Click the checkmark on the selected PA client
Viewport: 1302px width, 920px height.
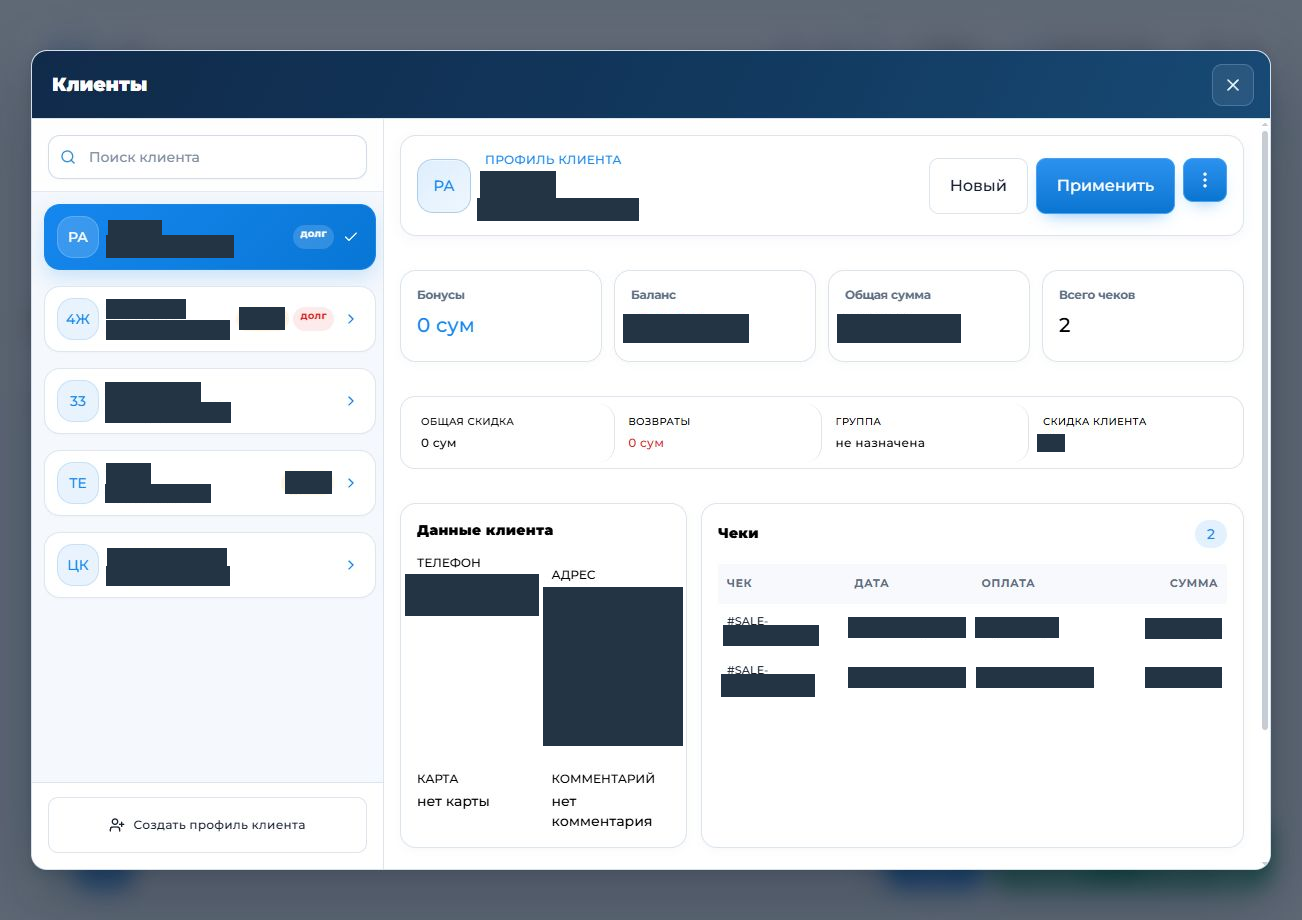(350, 237)
